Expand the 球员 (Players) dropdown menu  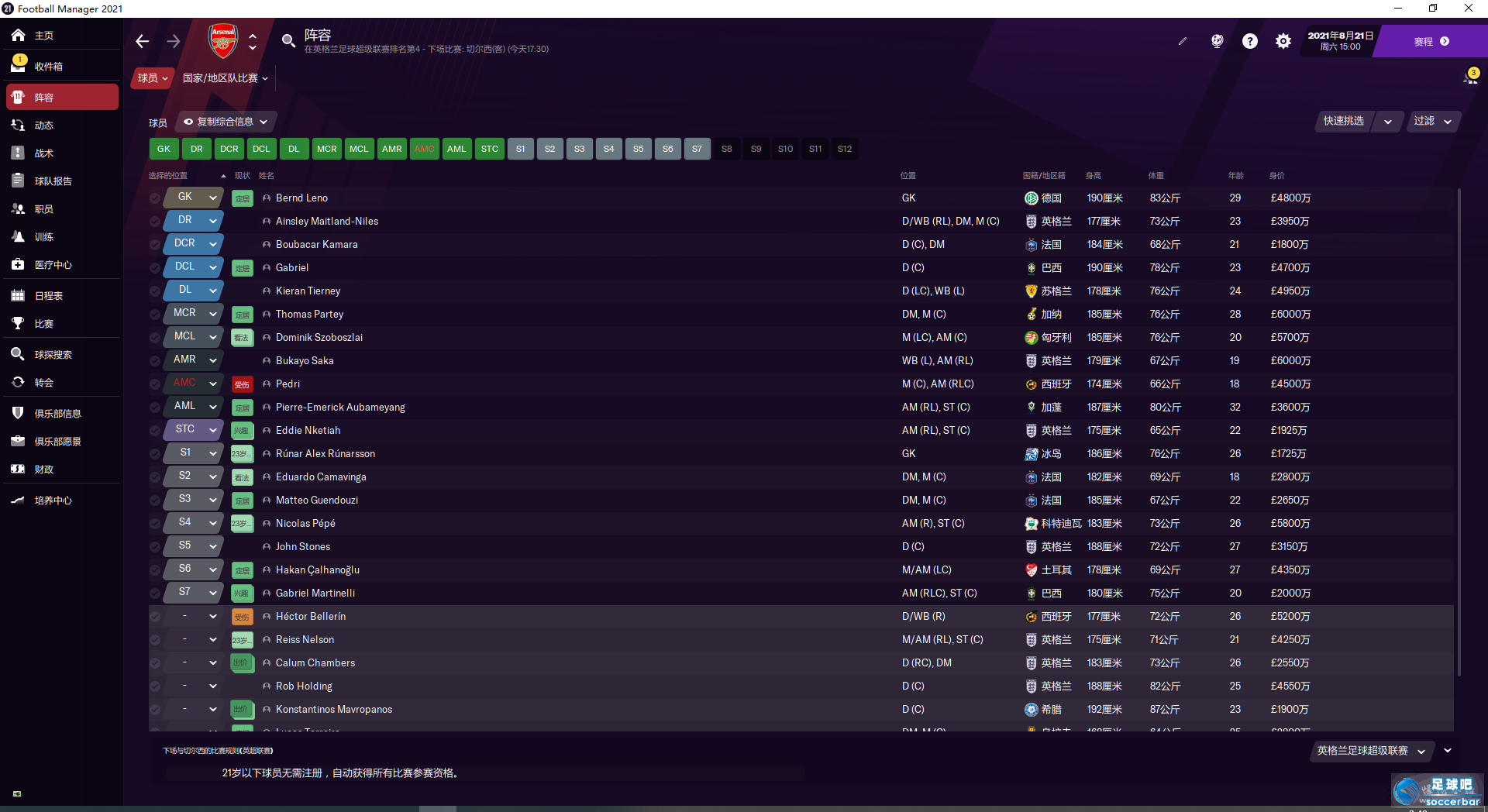tap(153, 78)
